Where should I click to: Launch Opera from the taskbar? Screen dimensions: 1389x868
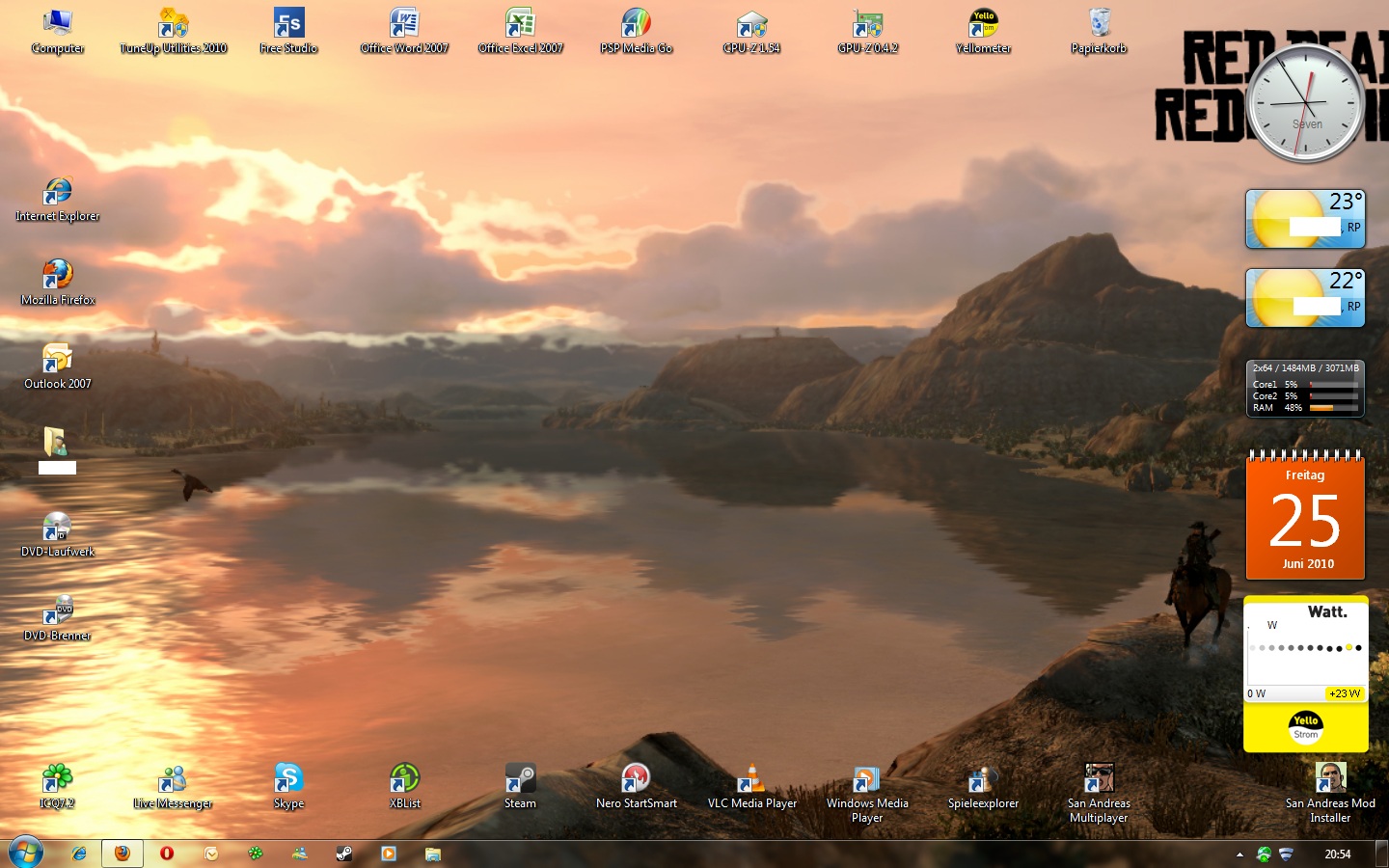(167, 854)
